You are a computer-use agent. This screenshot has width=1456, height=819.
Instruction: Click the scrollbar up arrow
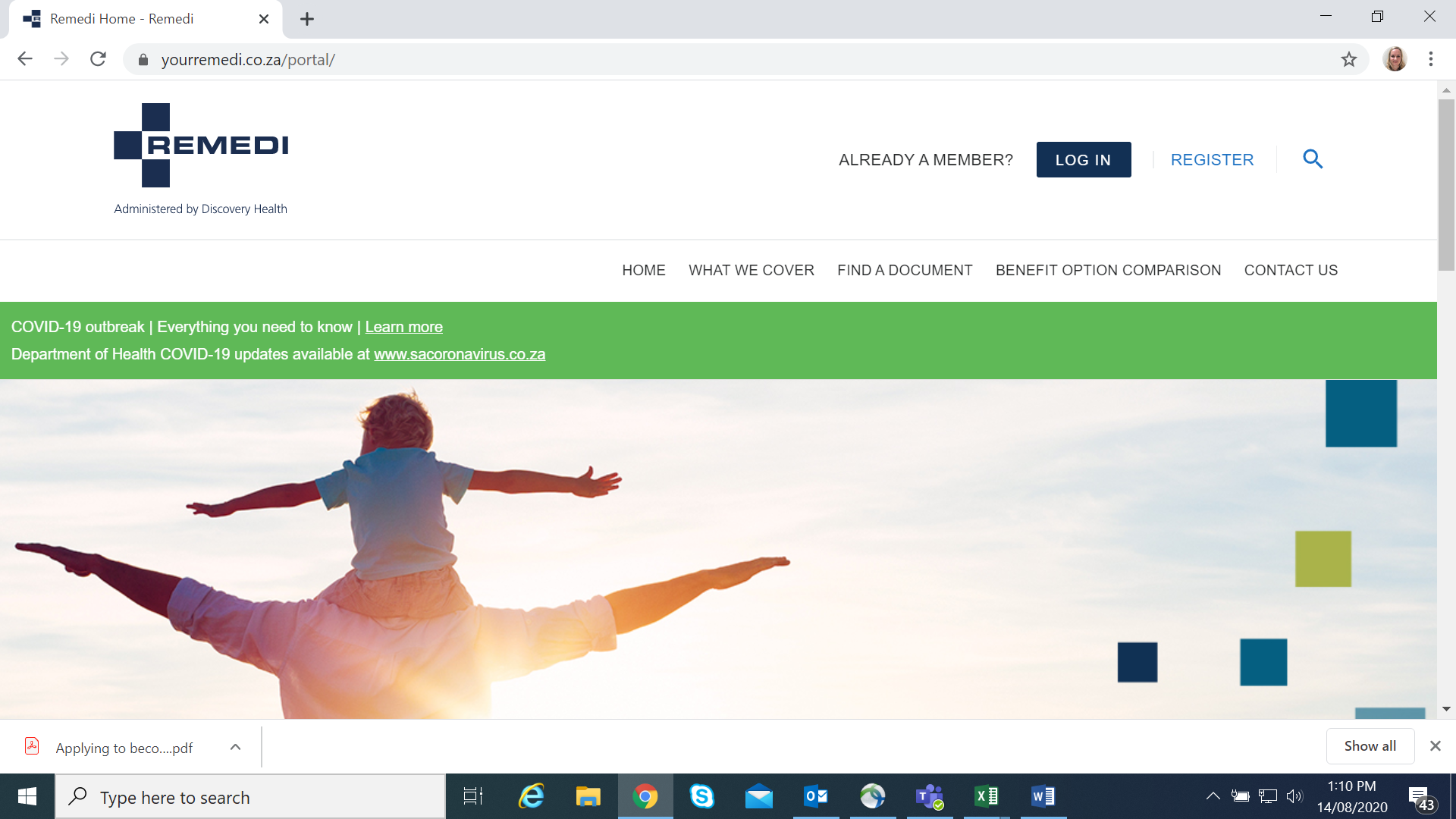point(1446,89)
